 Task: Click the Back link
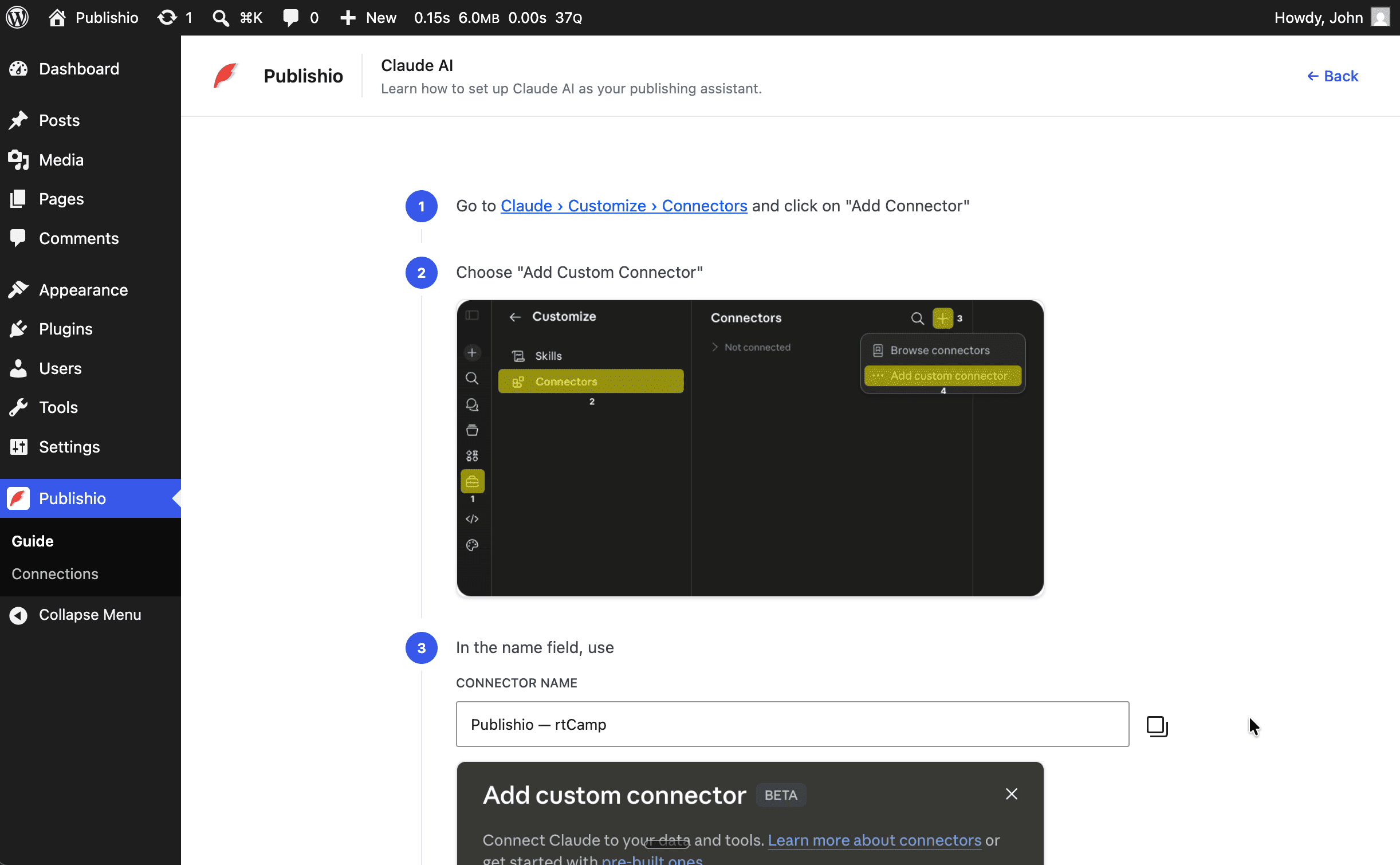pyautogui.click(x=1332, y=76)
